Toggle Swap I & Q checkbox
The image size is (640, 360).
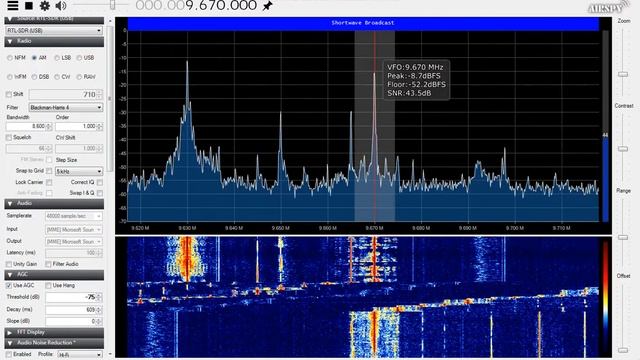pos(100,193)
